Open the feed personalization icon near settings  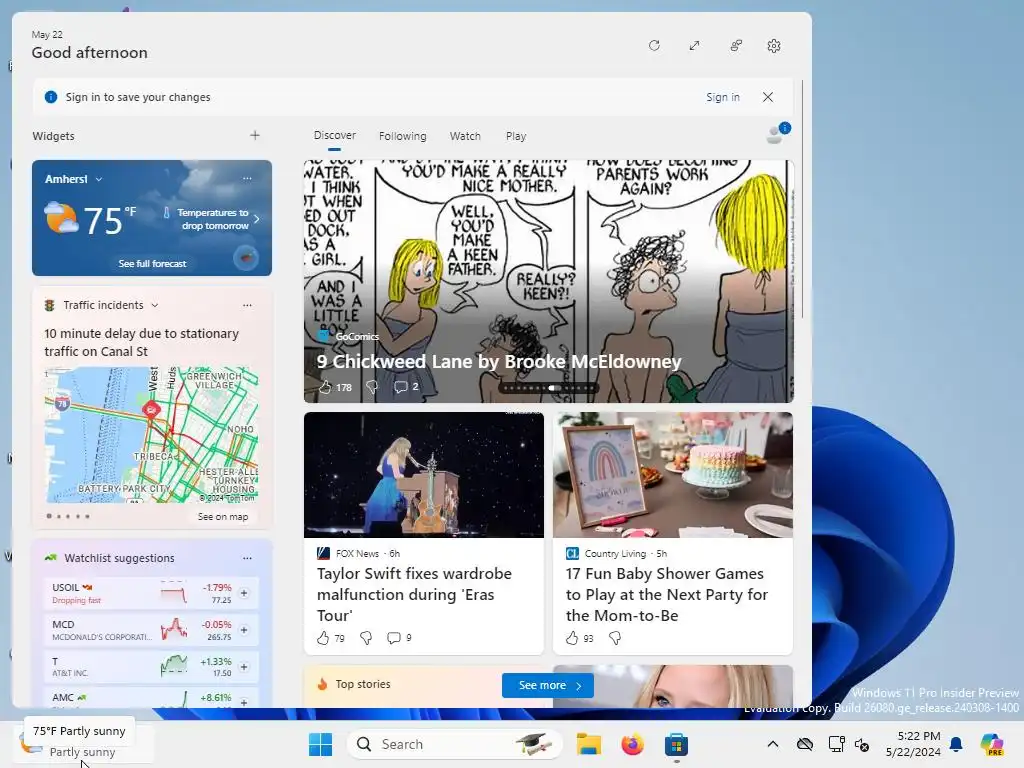coord(736,46)
